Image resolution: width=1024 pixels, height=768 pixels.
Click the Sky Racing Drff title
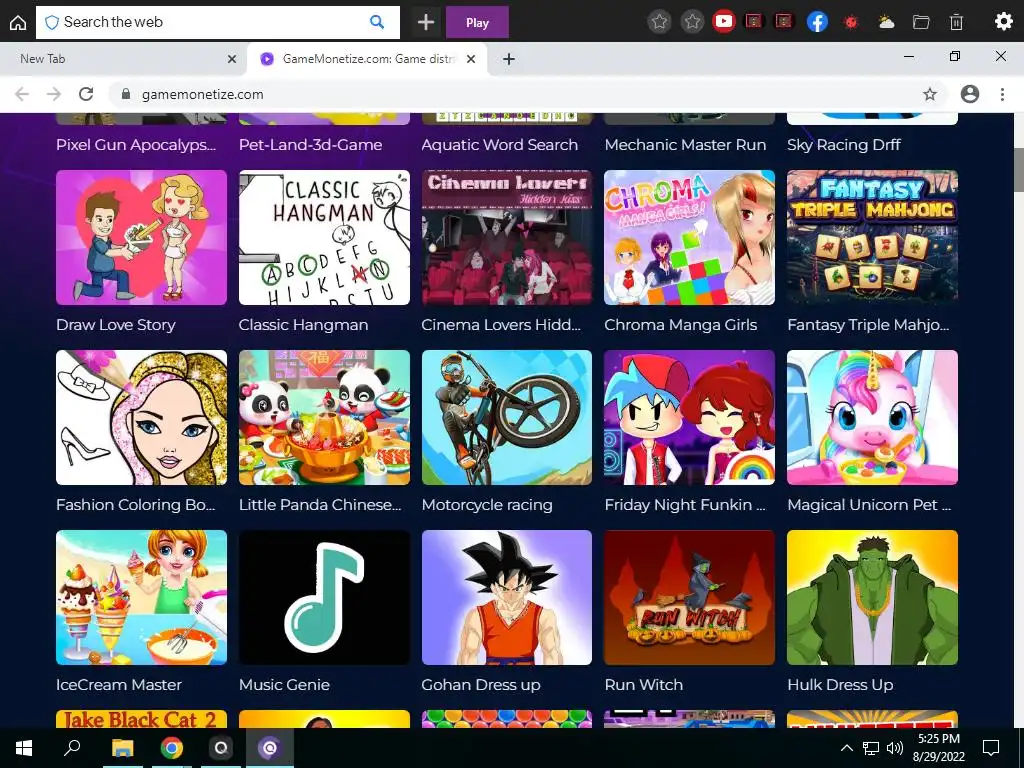(x=844, y=145)
